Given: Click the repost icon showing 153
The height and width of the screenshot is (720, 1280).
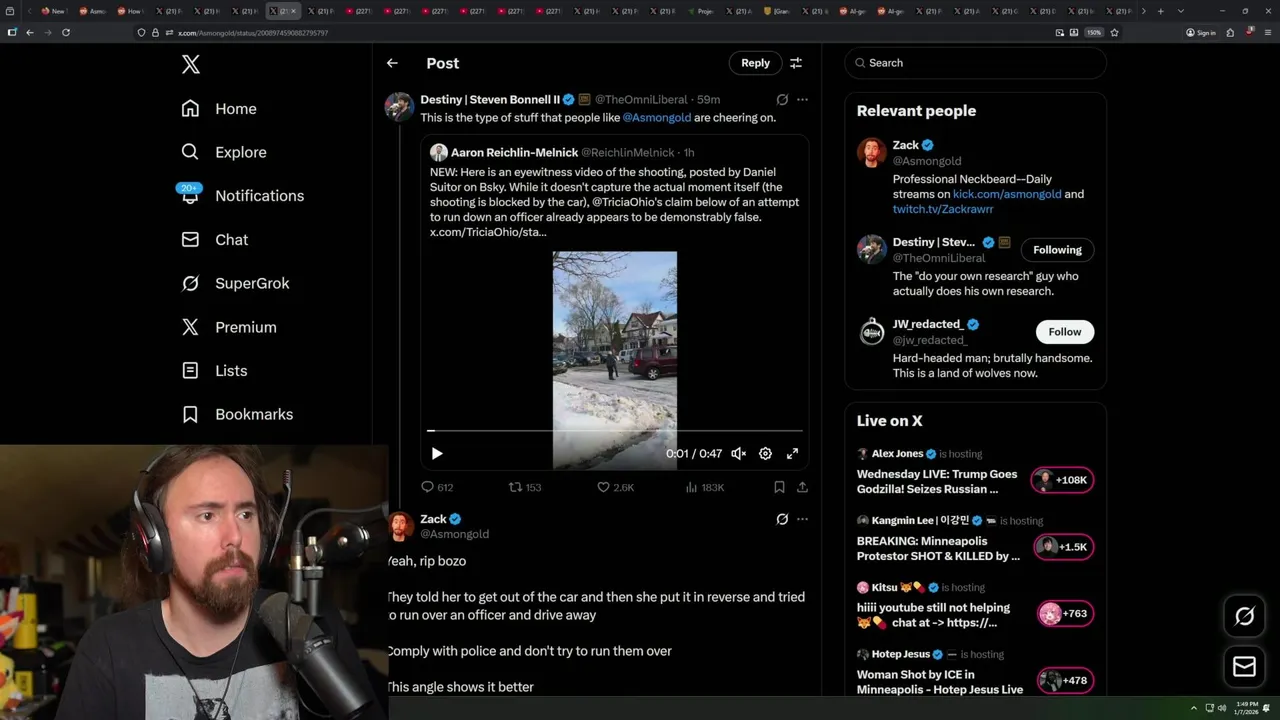Looking at the screenshot, I should [x=525, y=488].
